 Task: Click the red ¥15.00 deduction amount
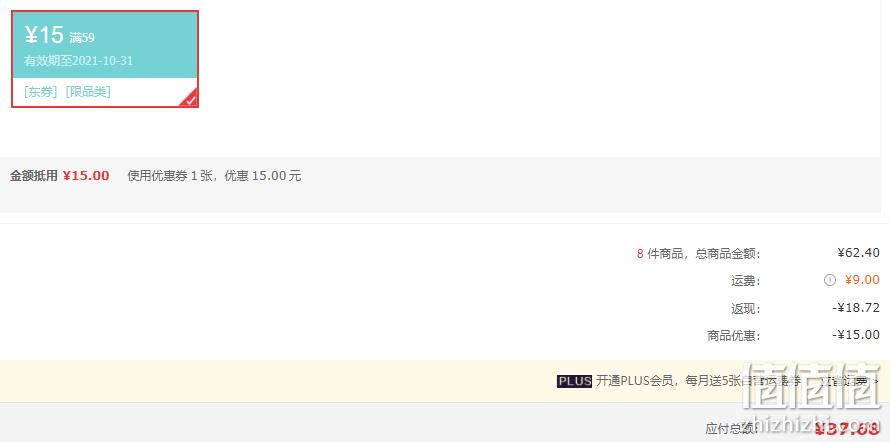tap(86, 176)
